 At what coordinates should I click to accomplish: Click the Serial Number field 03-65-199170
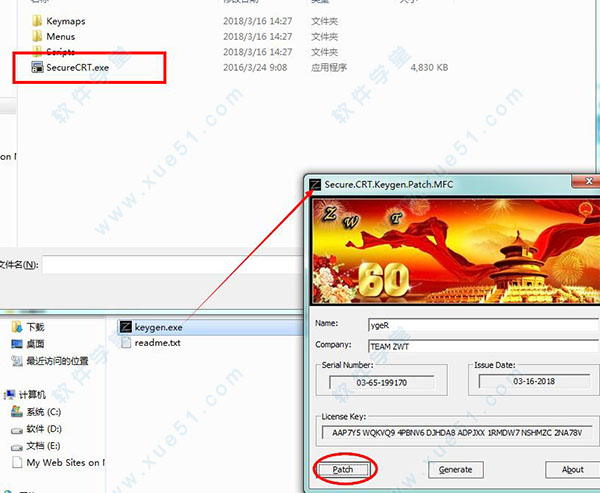click(381, 382)
